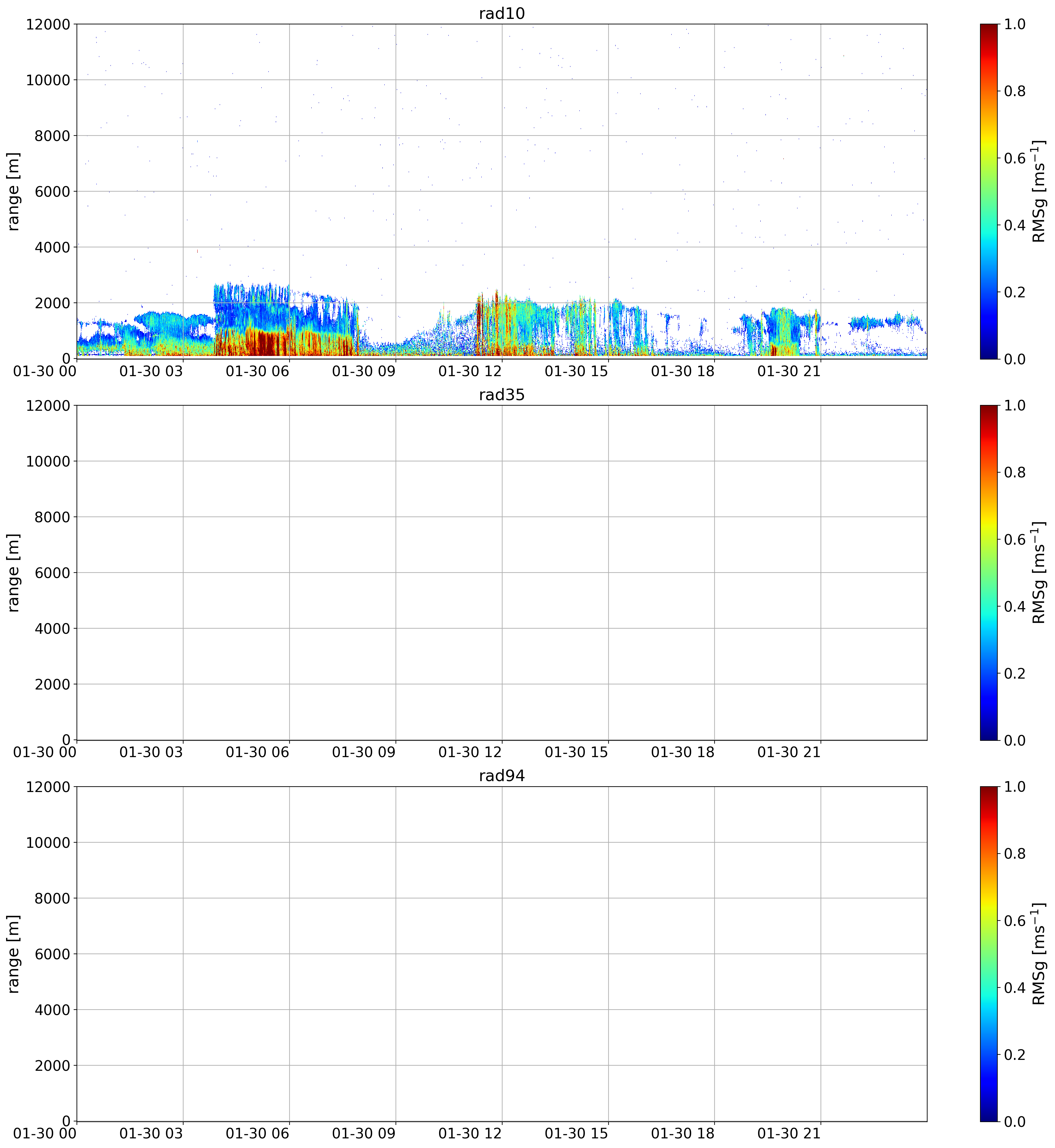This screenshot has width=1055, height=1148.
Task: Click the rad10 plot title
Action: [x=501, y=14]
